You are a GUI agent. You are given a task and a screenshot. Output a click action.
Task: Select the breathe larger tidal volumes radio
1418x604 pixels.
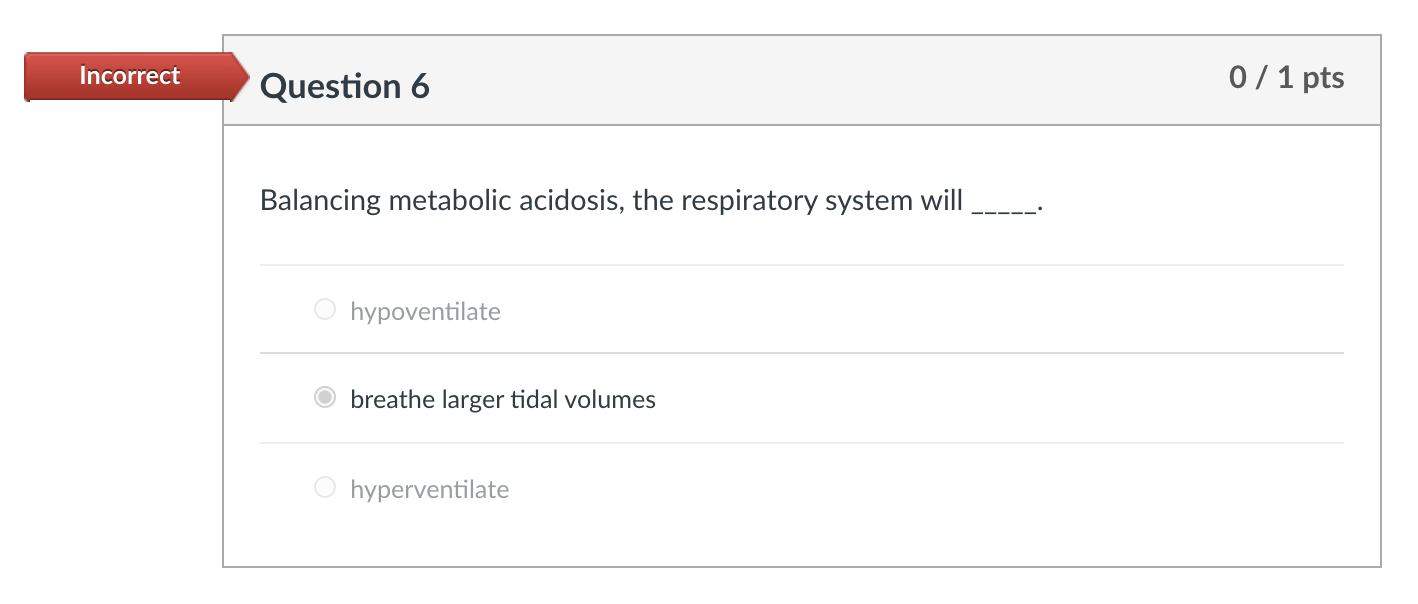tap(324, 399)
